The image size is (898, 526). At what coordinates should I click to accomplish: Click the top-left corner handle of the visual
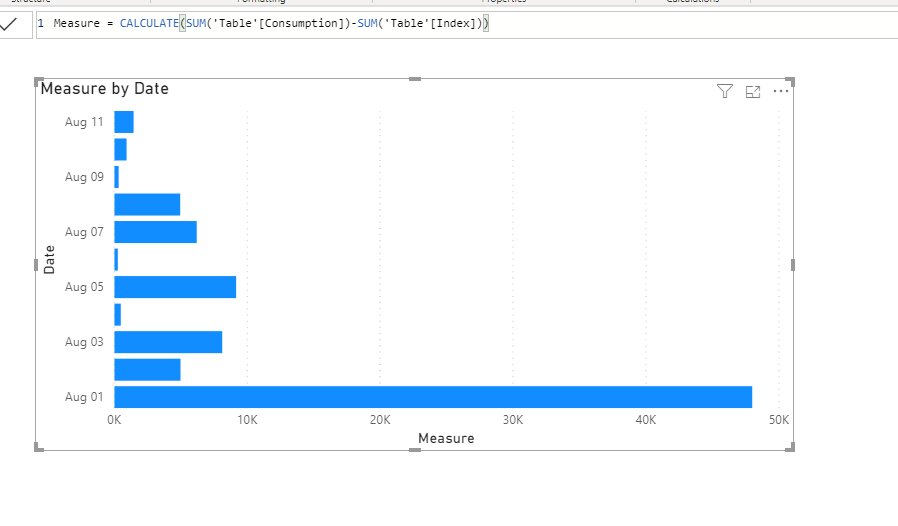coord(39,82)
